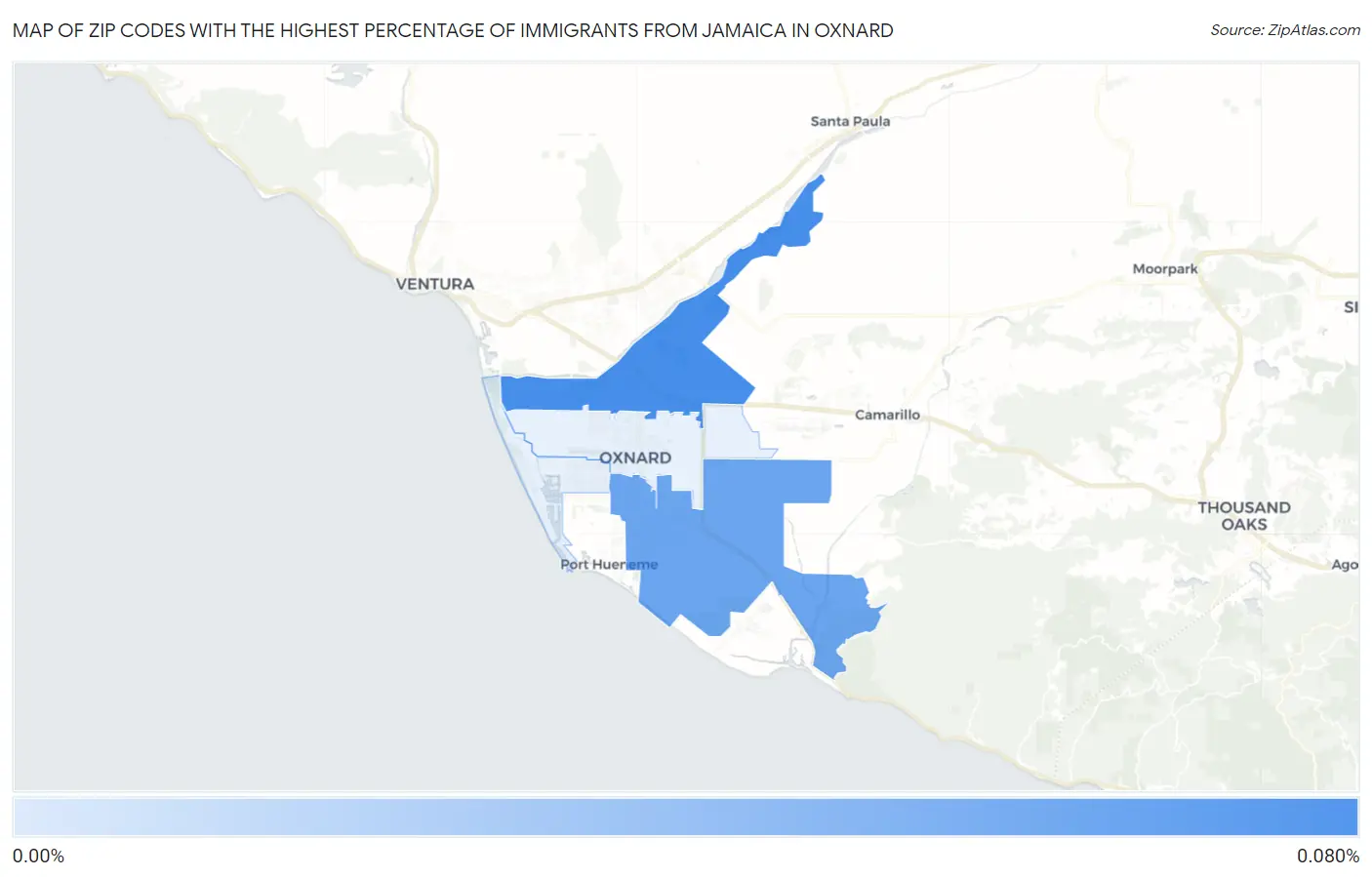Viewport: 1372px width, 877px height.
Task: Click the Moorpark map label
Action: pyautogui.click(x=1165, y=268)
